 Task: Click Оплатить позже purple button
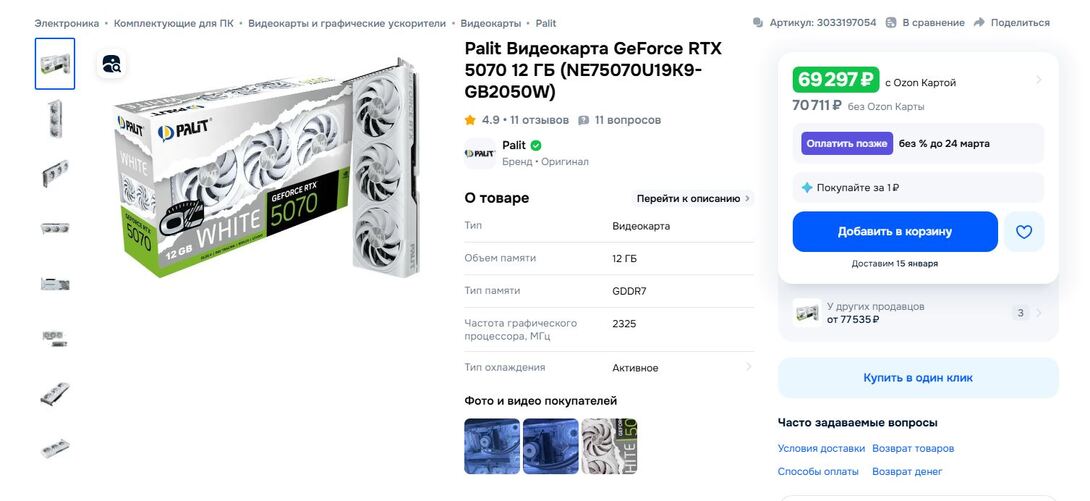[847, 143]
